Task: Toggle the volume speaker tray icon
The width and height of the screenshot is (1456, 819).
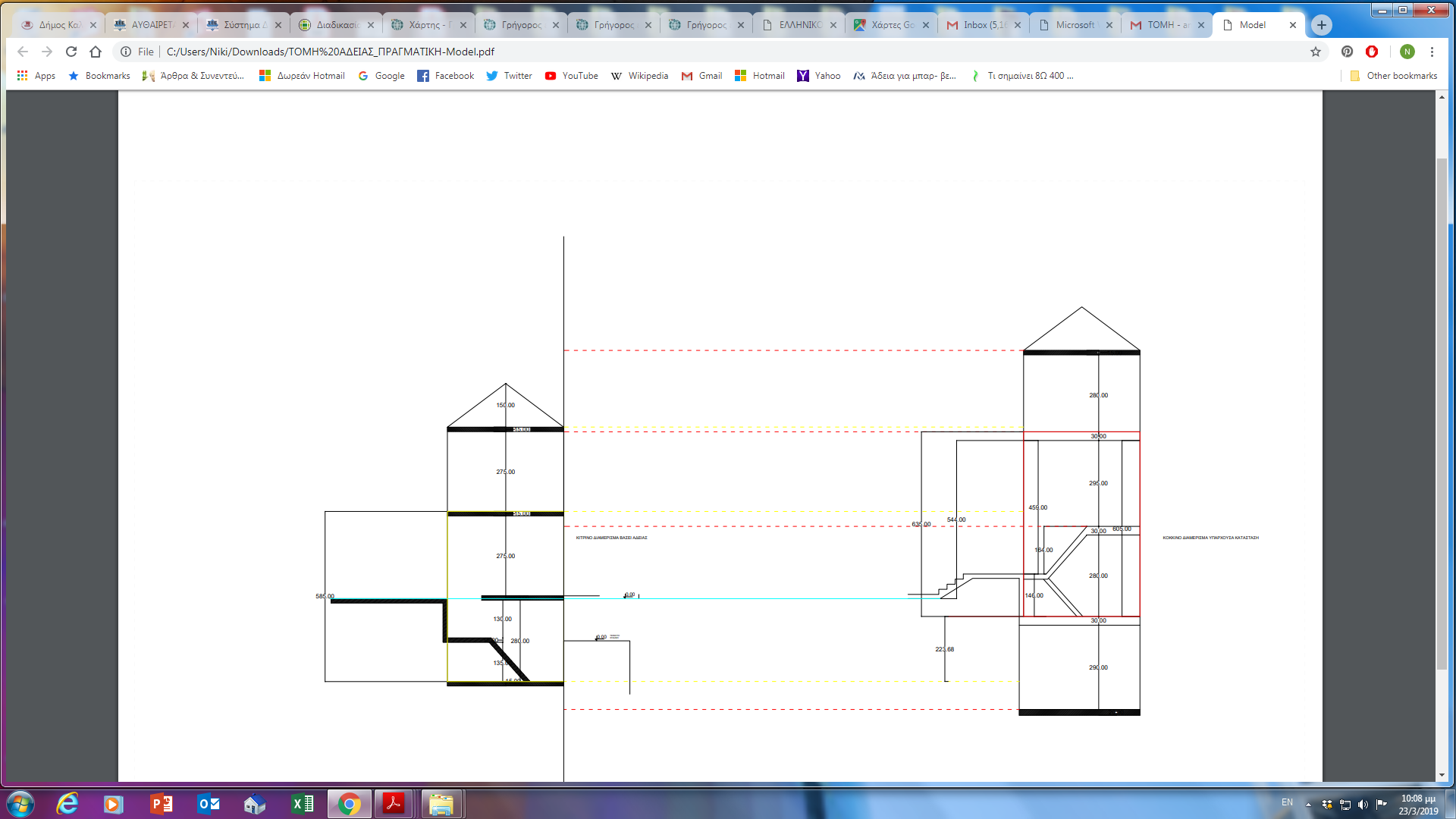Action: click(x=1363, y=804)
